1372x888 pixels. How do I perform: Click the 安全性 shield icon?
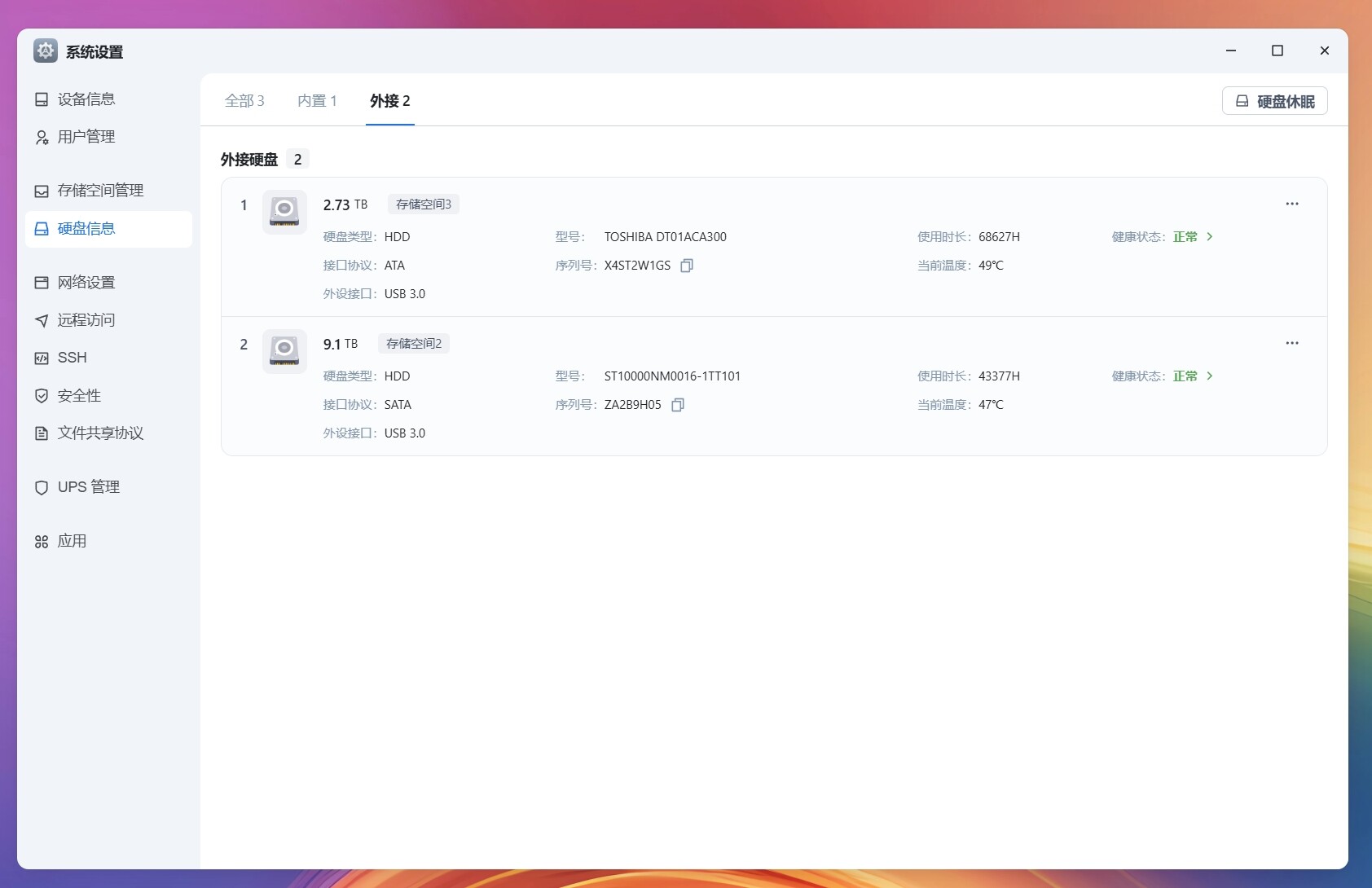(42, 396)
